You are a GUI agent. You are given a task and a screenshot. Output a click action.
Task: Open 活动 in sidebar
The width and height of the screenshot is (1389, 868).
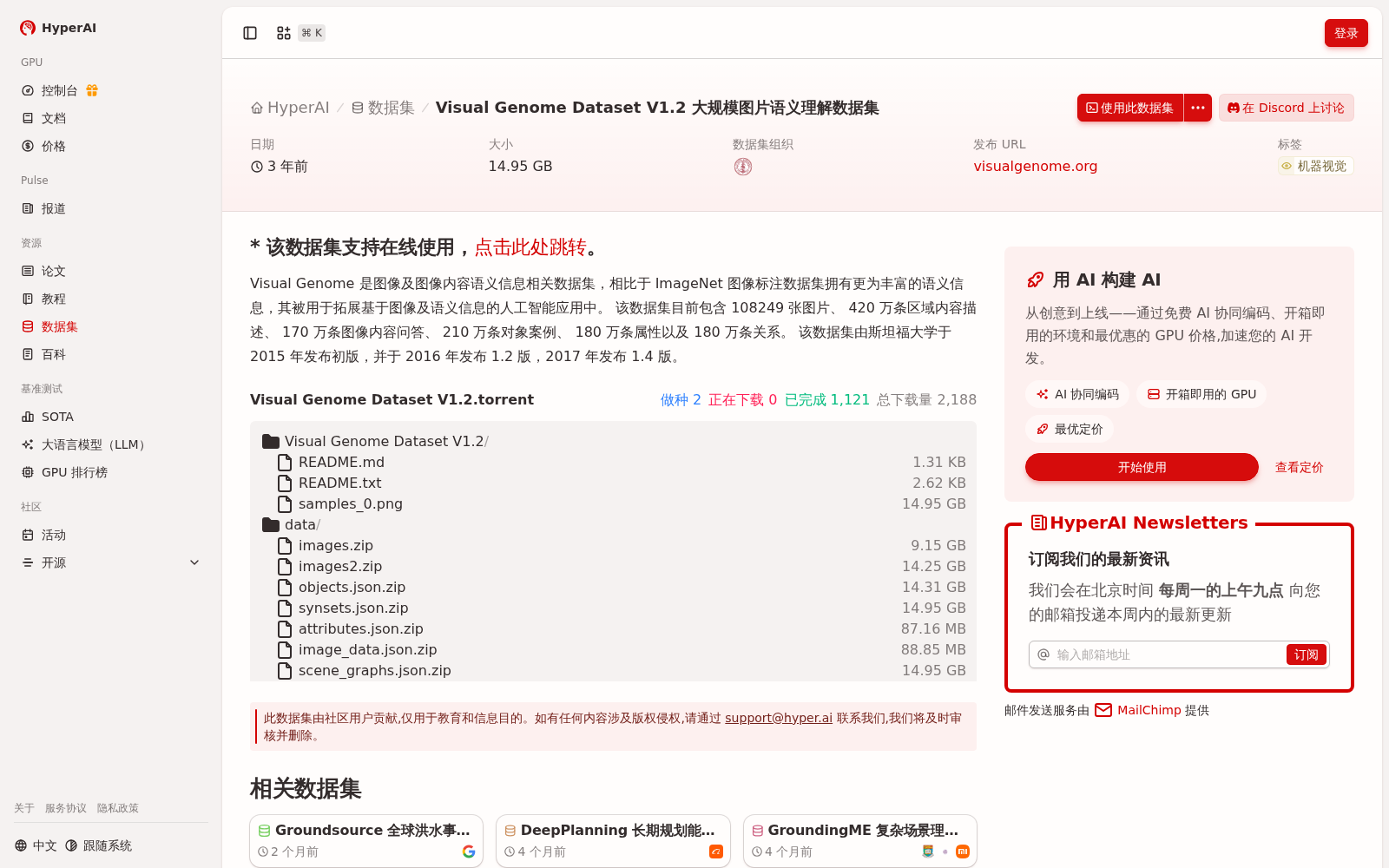point(43,535)
